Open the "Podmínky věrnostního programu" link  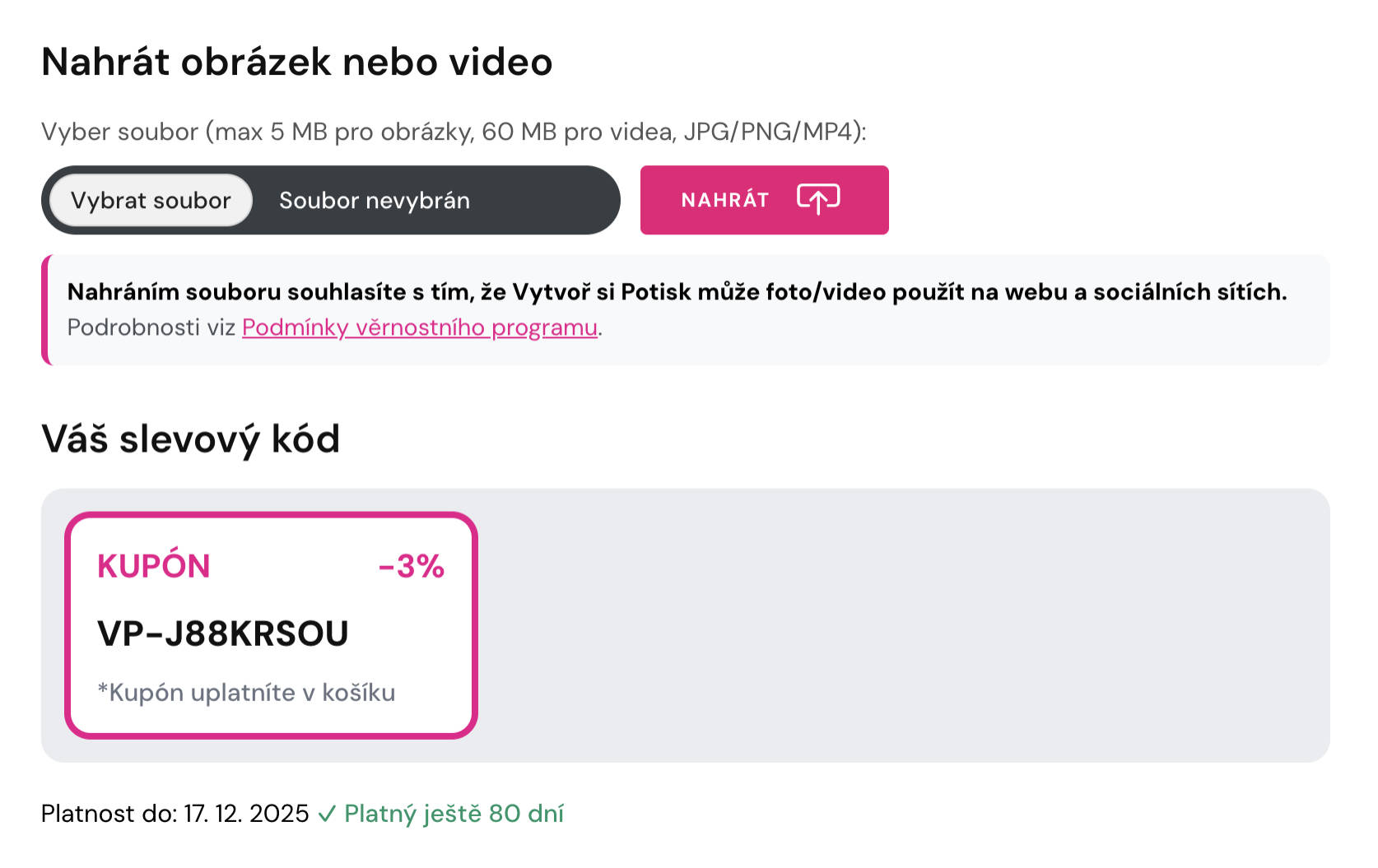(419, 327)
